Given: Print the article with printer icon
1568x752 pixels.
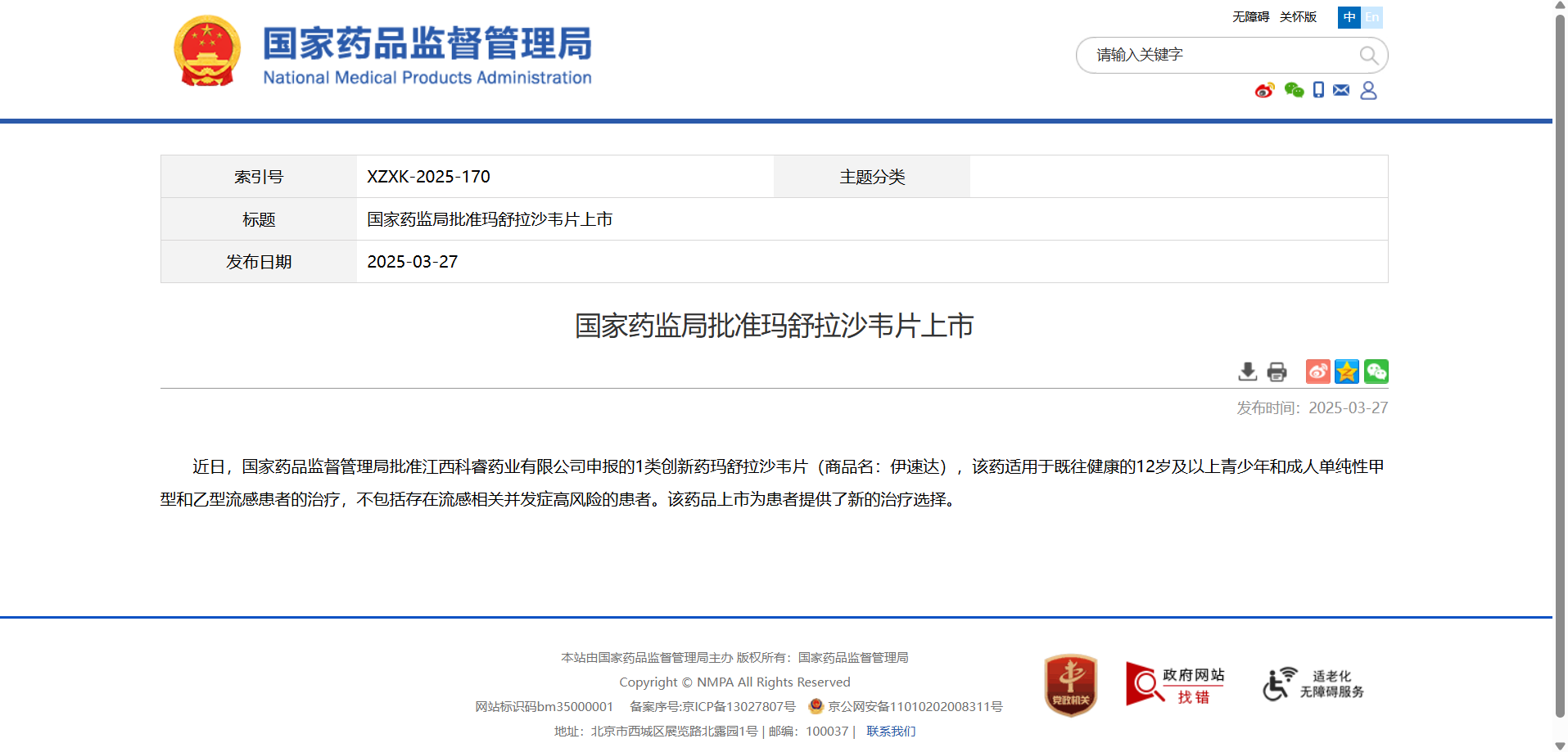Looking at the screenshot, I should [x=1277, y=372].
